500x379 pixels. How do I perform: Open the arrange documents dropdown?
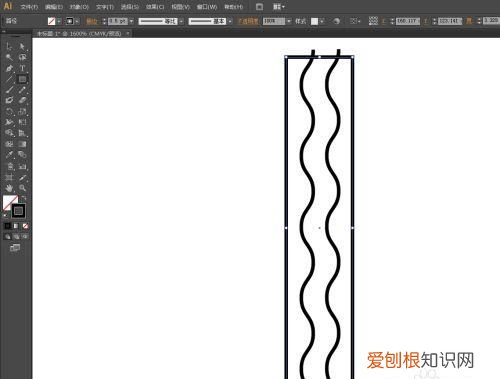point(279,7)
